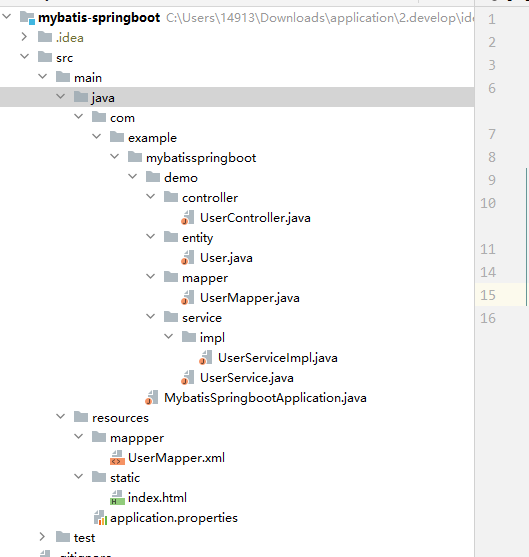Collapse the java folder
The height and width of the screenshot is (557, 529).
pos(61,96)
